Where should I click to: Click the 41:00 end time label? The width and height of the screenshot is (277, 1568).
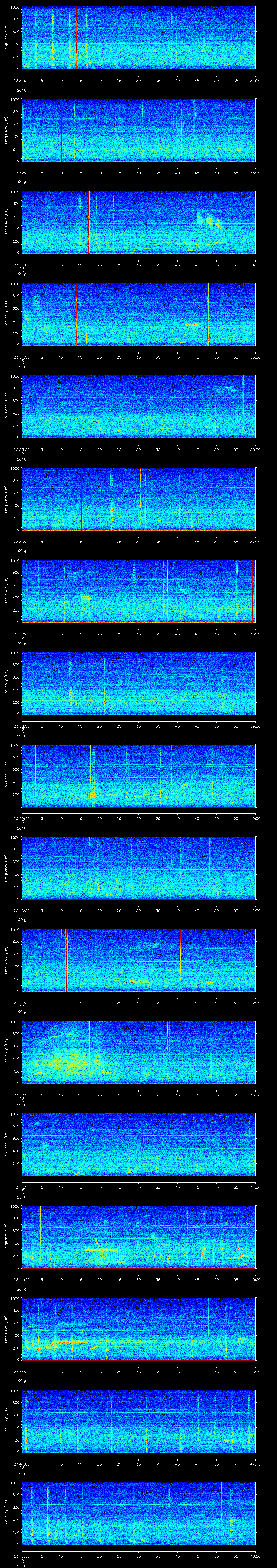(x=255, y=910)
